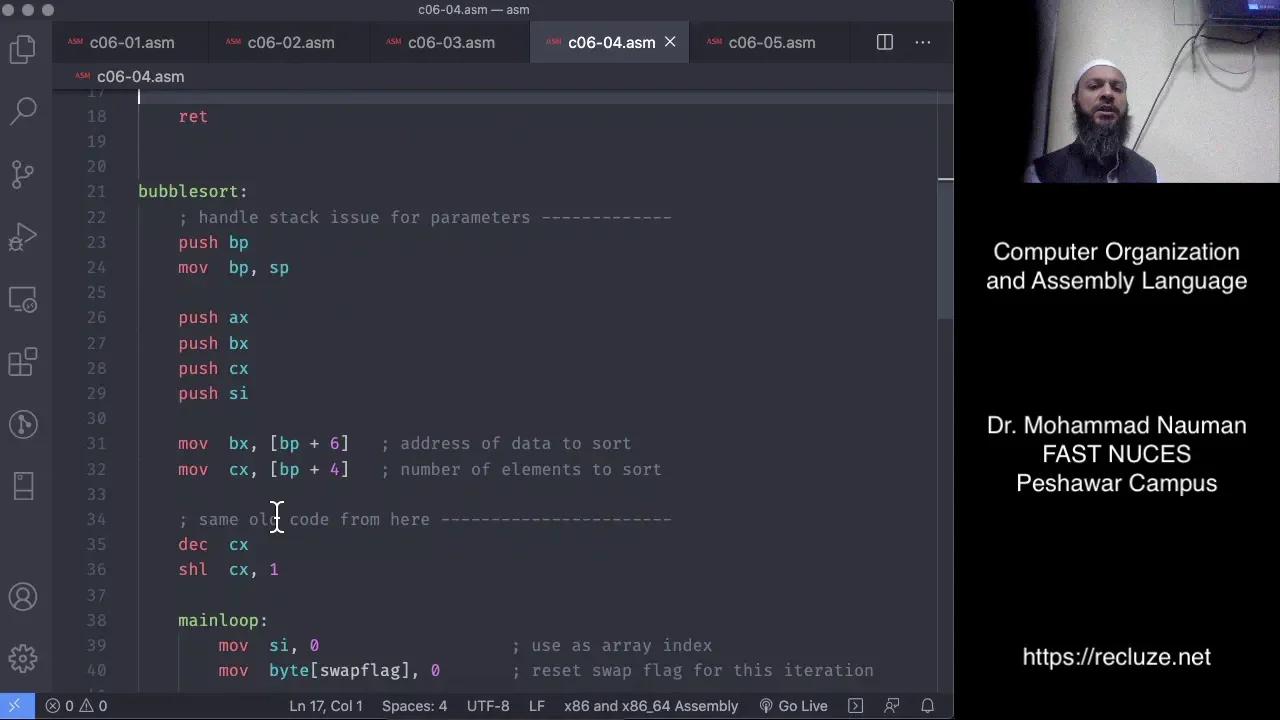1280x720 pixels.
Task: Click the 'mainloop:' label
Action: (223, 620)
